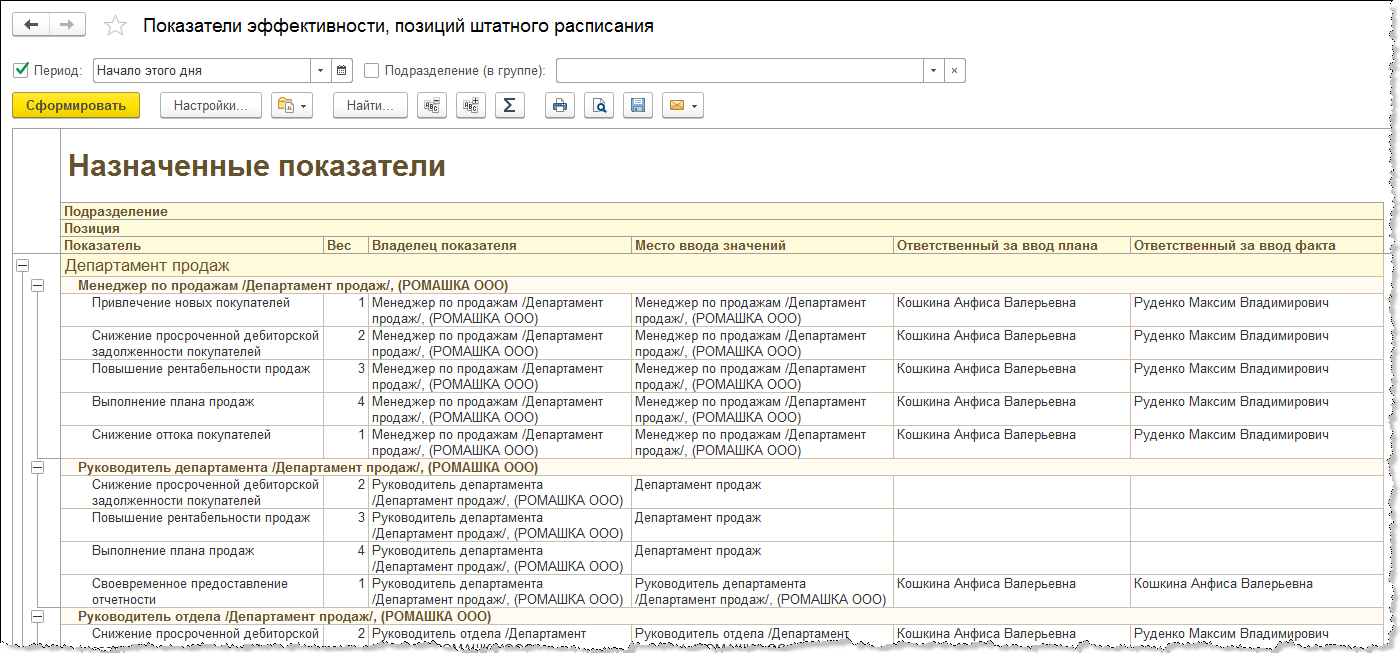This screenshot has height=653, width=1400.
Task: Add report to favorites with star
Action: click(x=116, y=26)
